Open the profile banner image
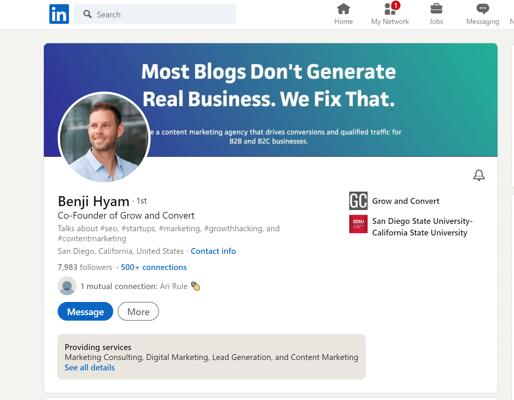This screenshot has height=400, width=514. click(x=270, y=100)
